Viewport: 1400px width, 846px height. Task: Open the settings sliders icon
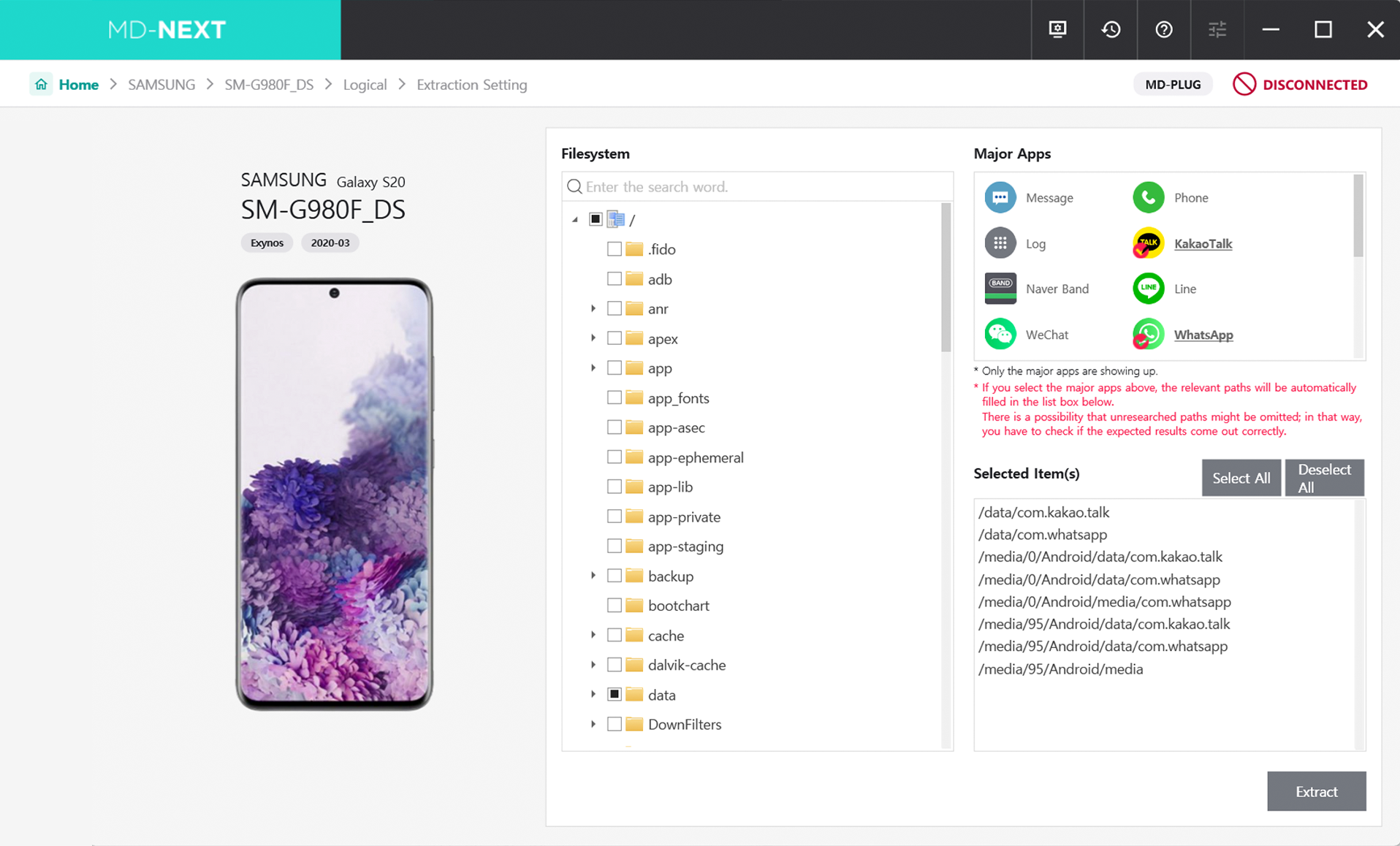tap(1217, 29)
